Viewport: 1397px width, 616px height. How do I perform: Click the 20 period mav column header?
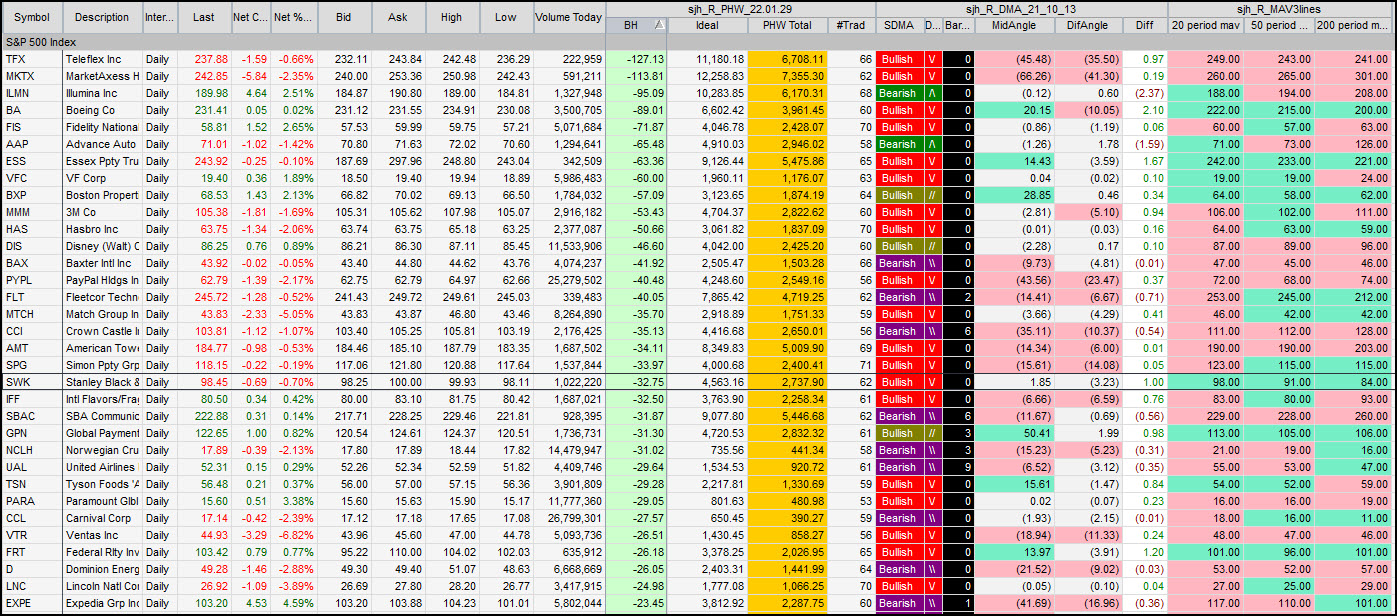click(1205, 25)
